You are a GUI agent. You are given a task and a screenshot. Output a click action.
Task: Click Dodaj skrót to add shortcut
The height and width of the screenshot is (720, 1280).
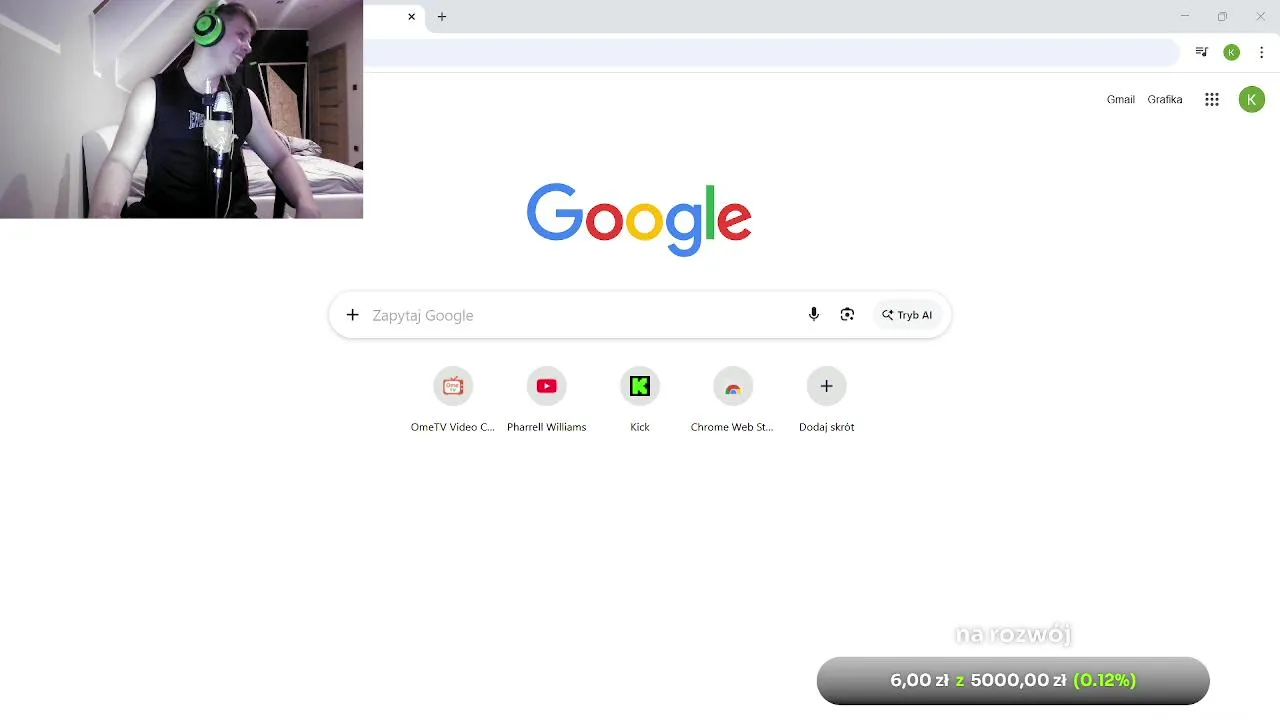pos(826,399)
